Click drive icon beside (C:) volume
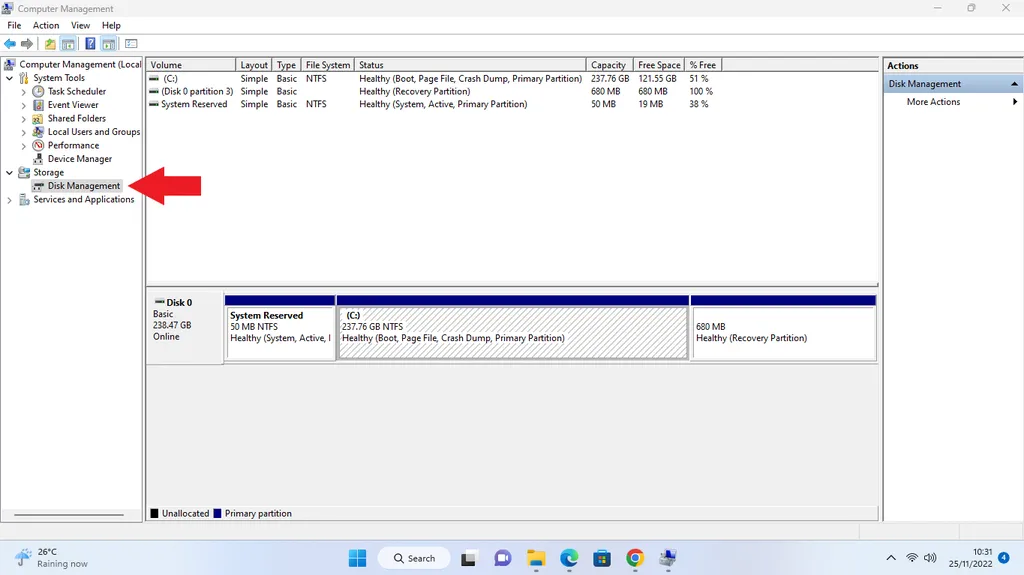 tap(154, 78)
